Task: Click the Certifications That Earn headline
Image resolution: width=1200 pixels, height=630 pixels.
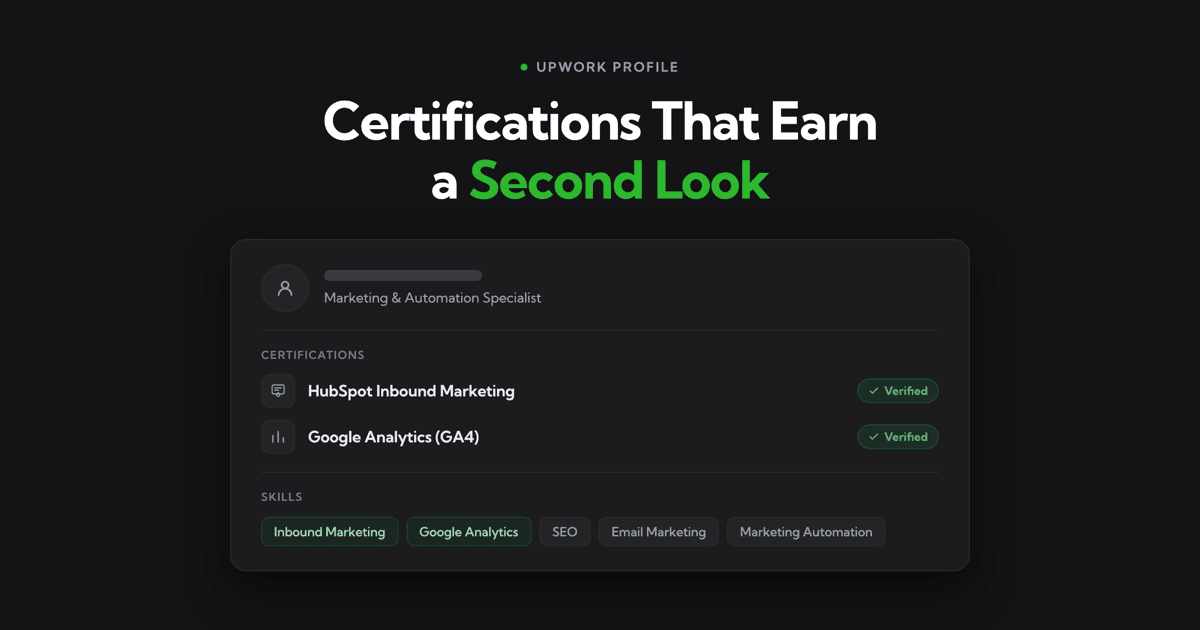Action: (x=600, y=122)
